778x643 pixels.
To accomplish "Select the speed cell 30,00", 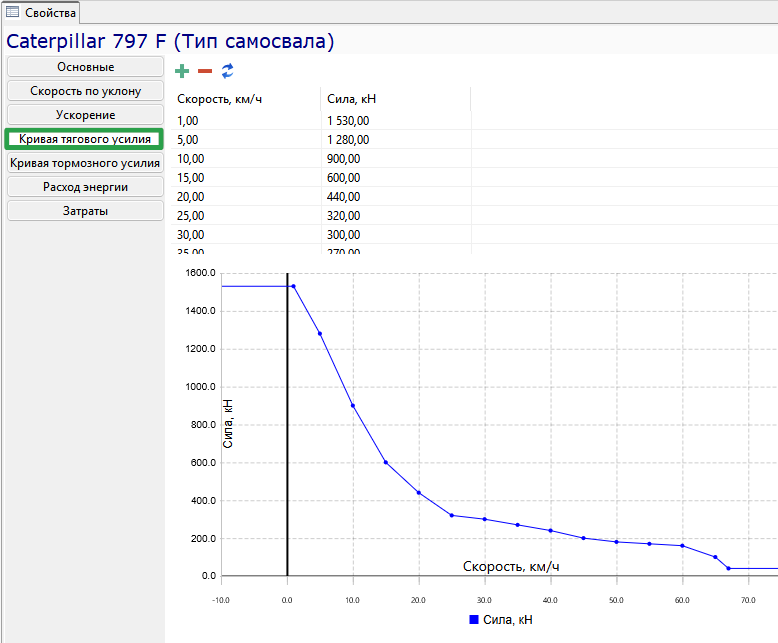I will point(246,234).
